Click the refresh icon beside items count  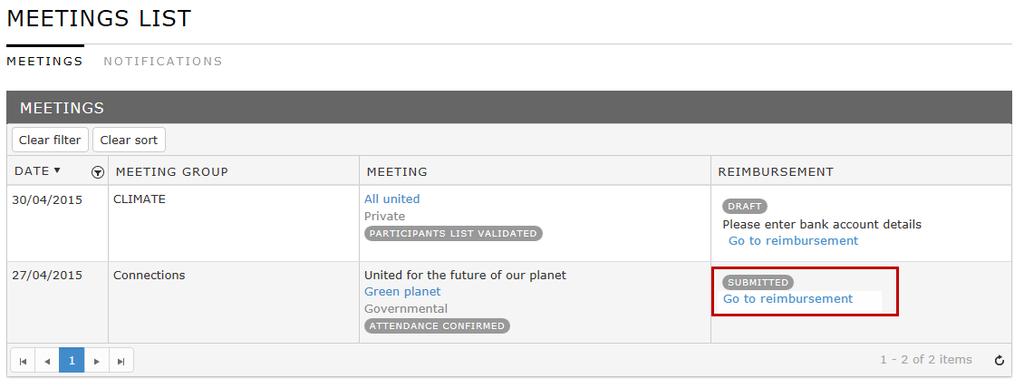pos(999,361)
